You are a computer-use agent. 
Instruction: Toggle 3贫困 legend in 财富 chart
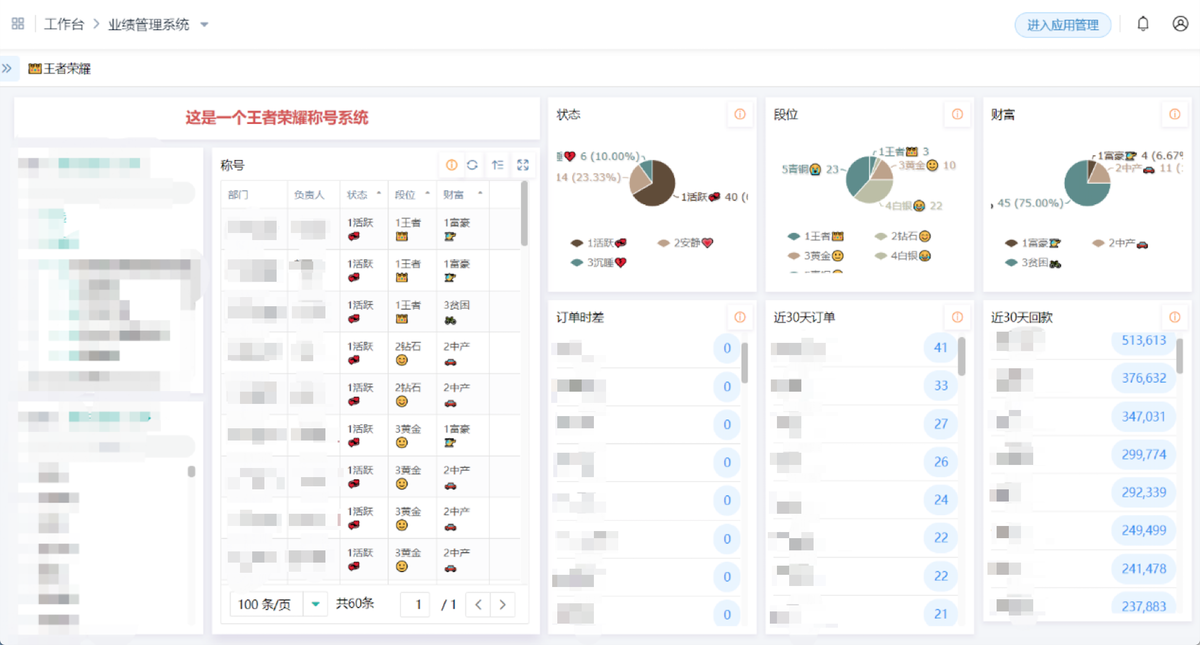click(1034, 262)
